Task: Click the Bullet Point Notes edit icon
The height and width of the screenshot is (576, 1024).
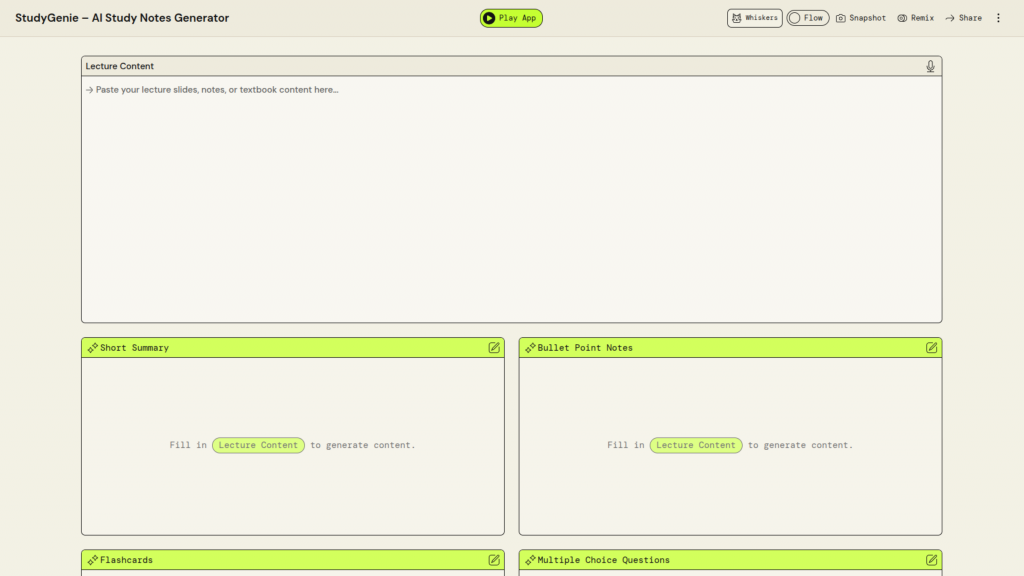Action: (931, 348)
